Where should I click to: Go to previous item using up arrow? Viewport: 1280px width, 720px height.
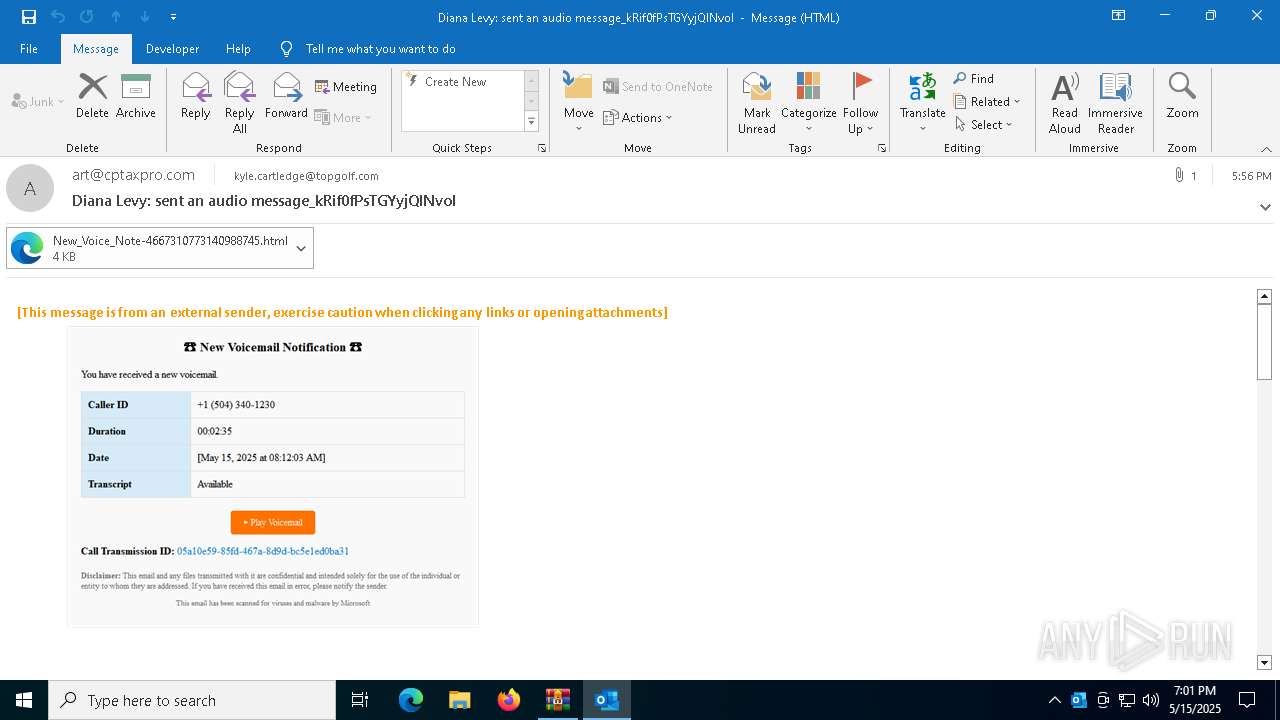click(x=116, y=16)
